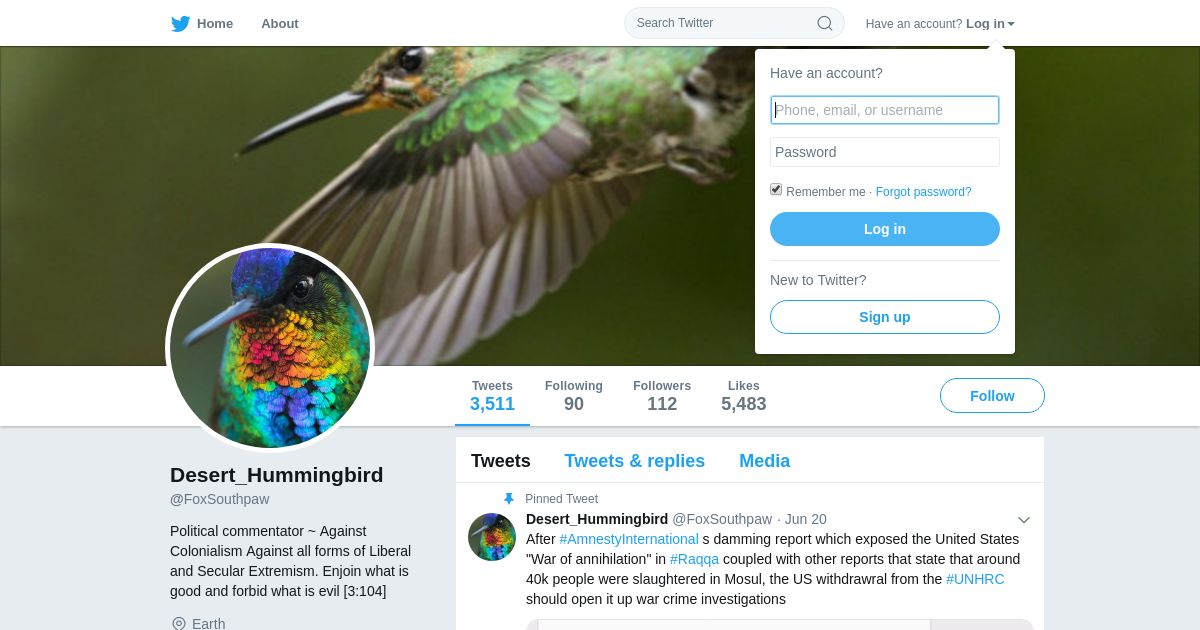The width and height of the screenshot is (1200, 630).
Task: Open the About menu item
Action: click(280, 24)
